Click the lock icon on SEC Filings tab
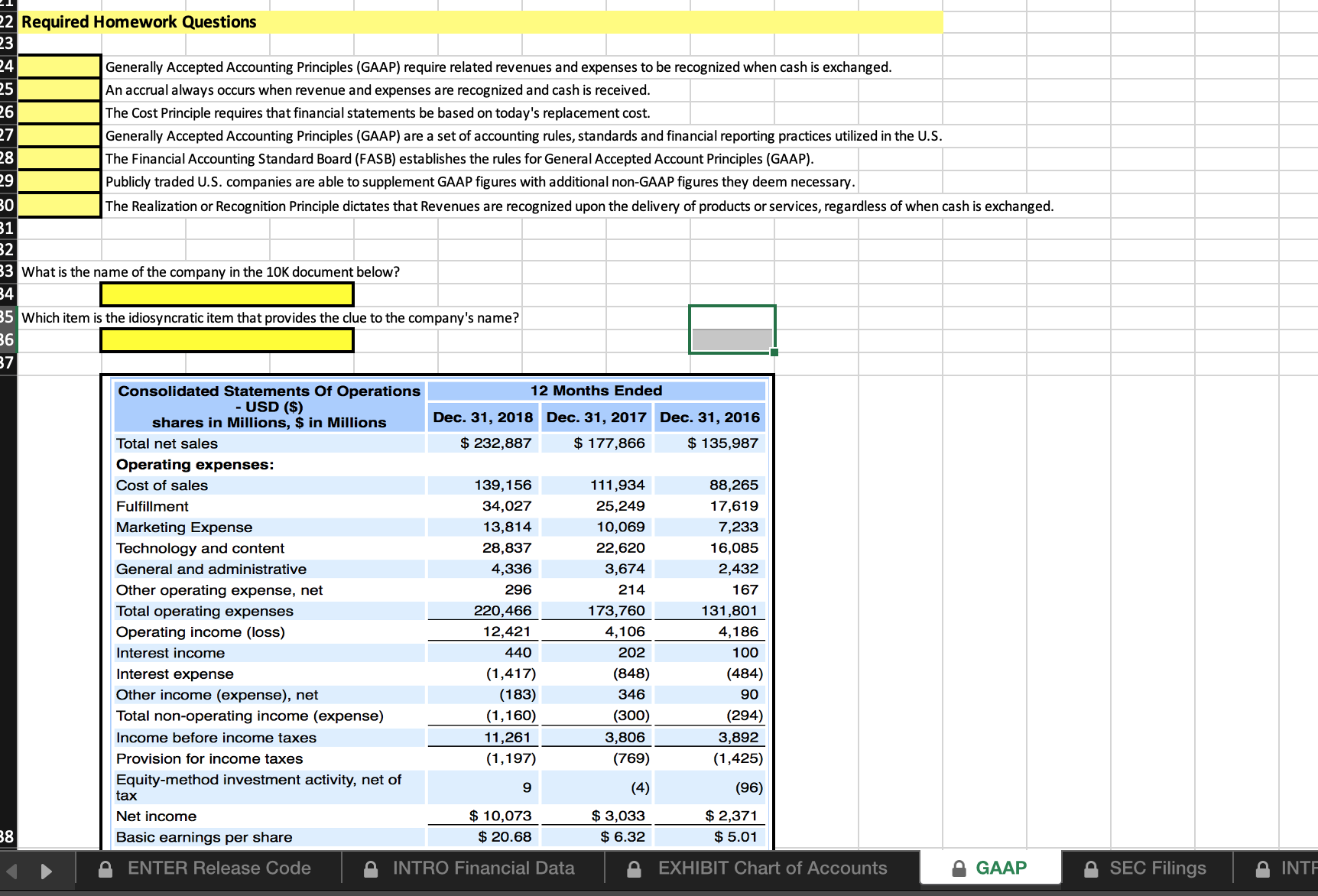This screenshot has height=896, width=1318. coord(1092,869)
